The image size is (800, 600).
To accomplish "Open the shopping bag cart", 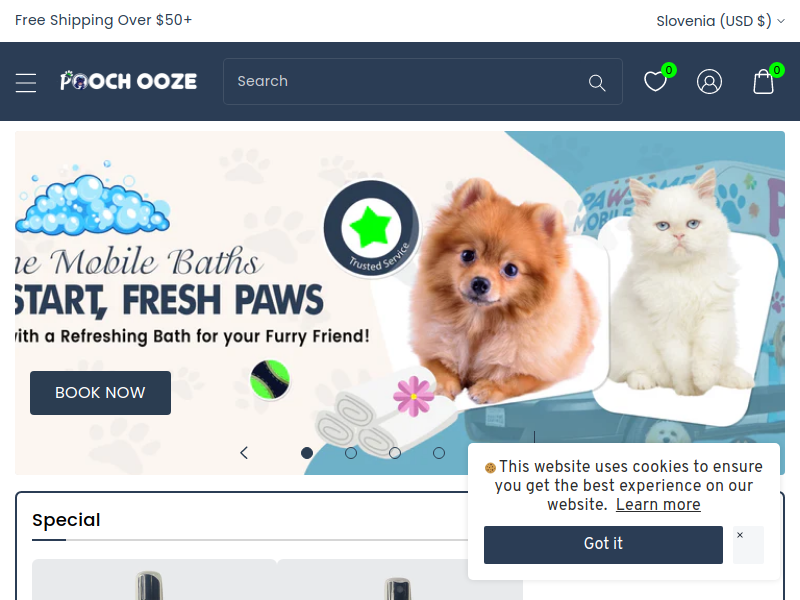I will (x=763, y=81).
